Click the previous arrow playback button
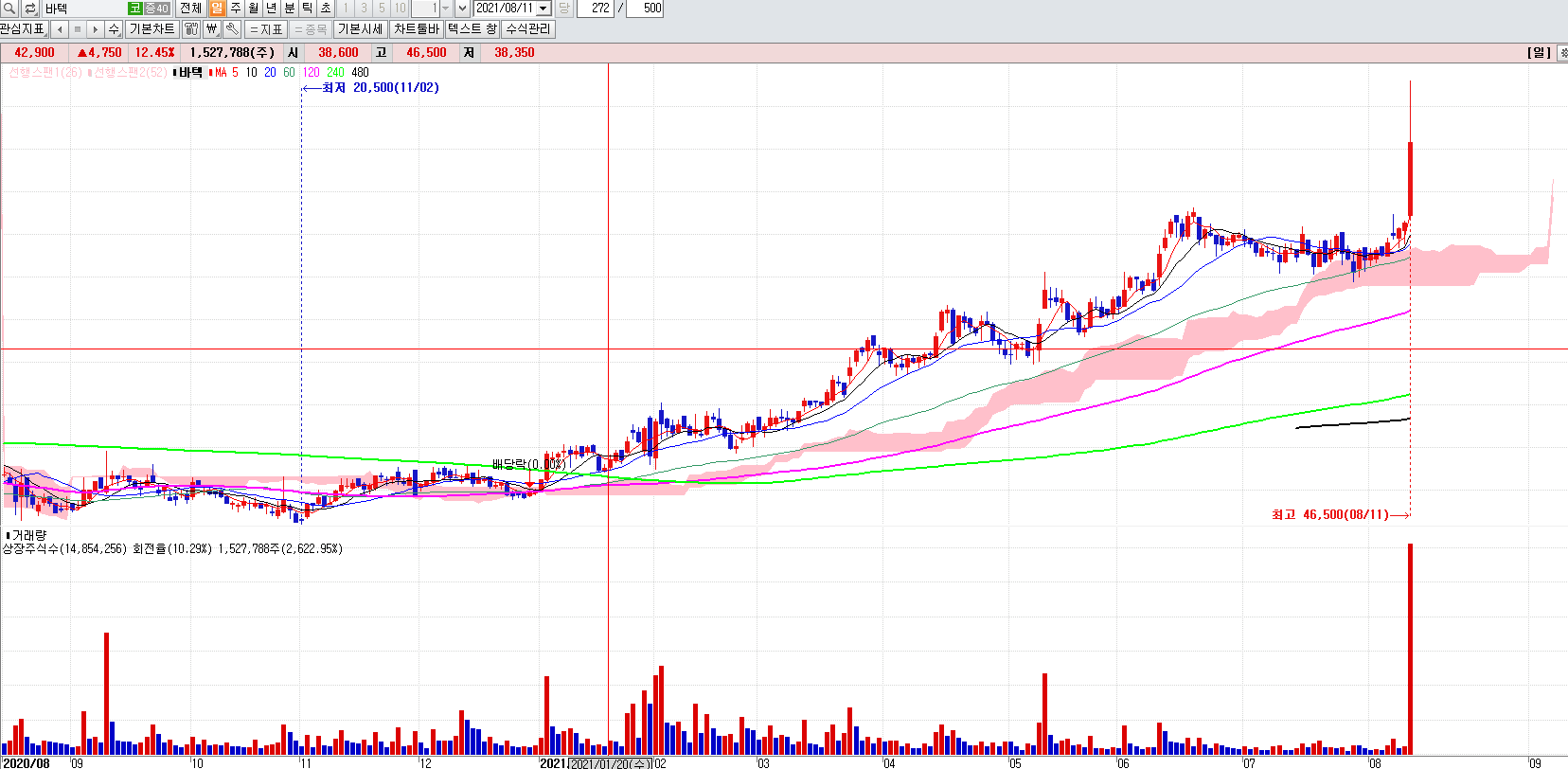 [x=60, y=29]
